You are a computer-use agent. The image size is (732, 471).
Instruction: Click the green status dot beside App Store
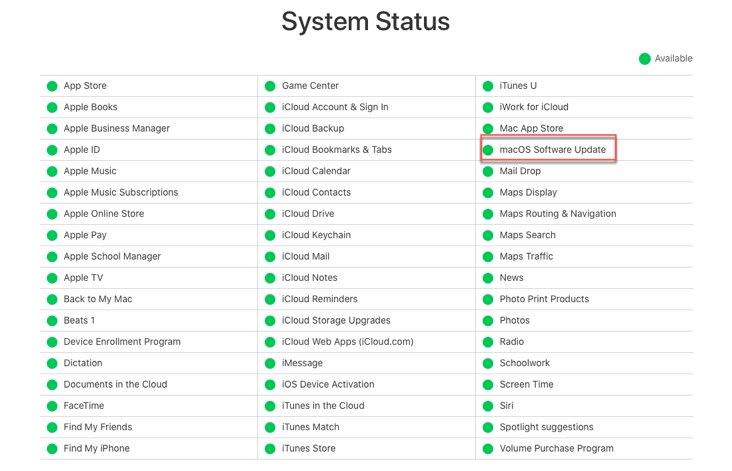(x=51, y=86)
